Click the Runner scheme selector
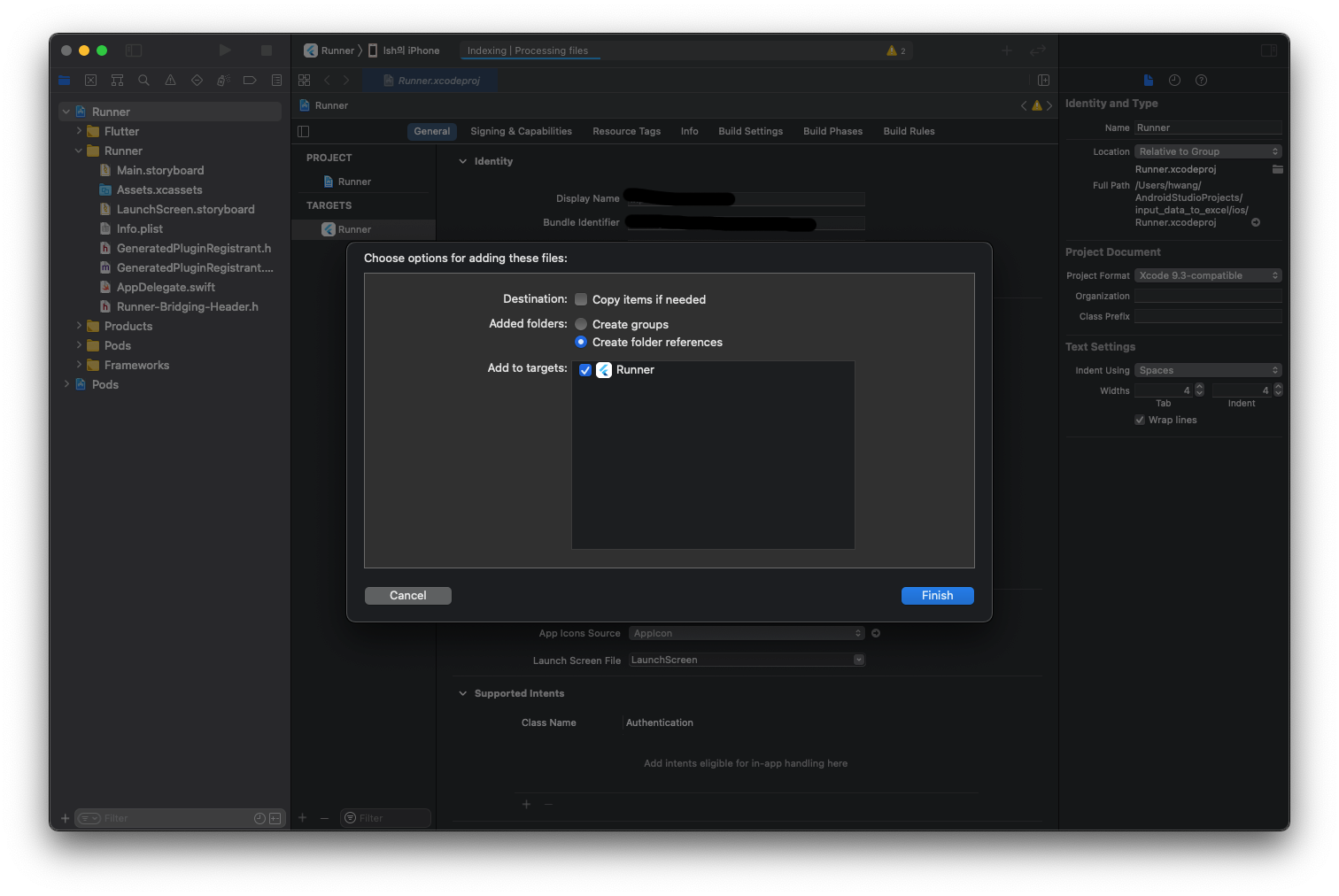 [x=329, y=50]
